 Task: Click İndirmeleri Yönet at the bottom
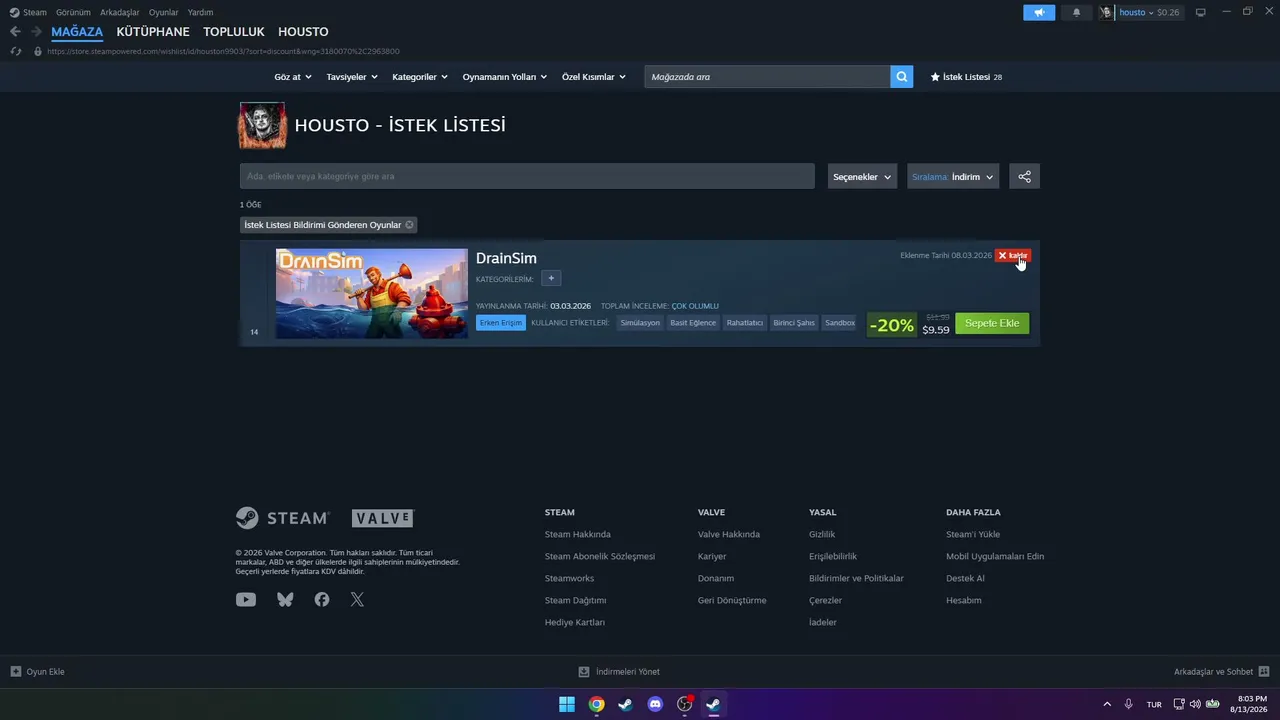click(619, 672)
